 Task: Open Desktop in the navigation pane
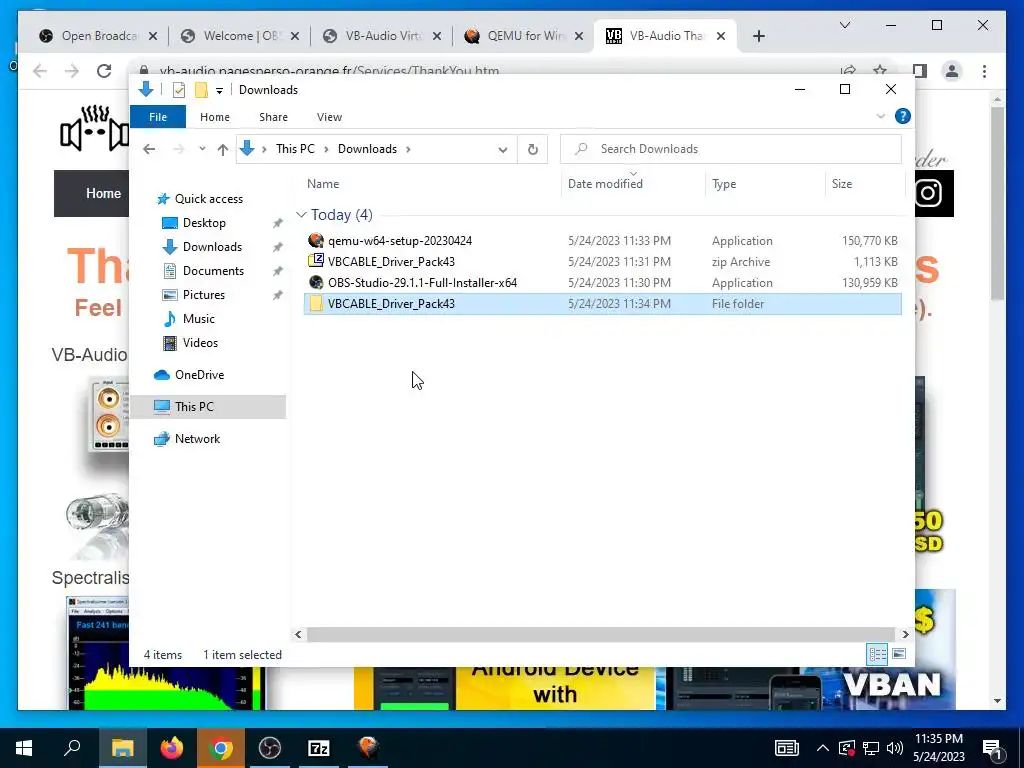click(204, 223)
